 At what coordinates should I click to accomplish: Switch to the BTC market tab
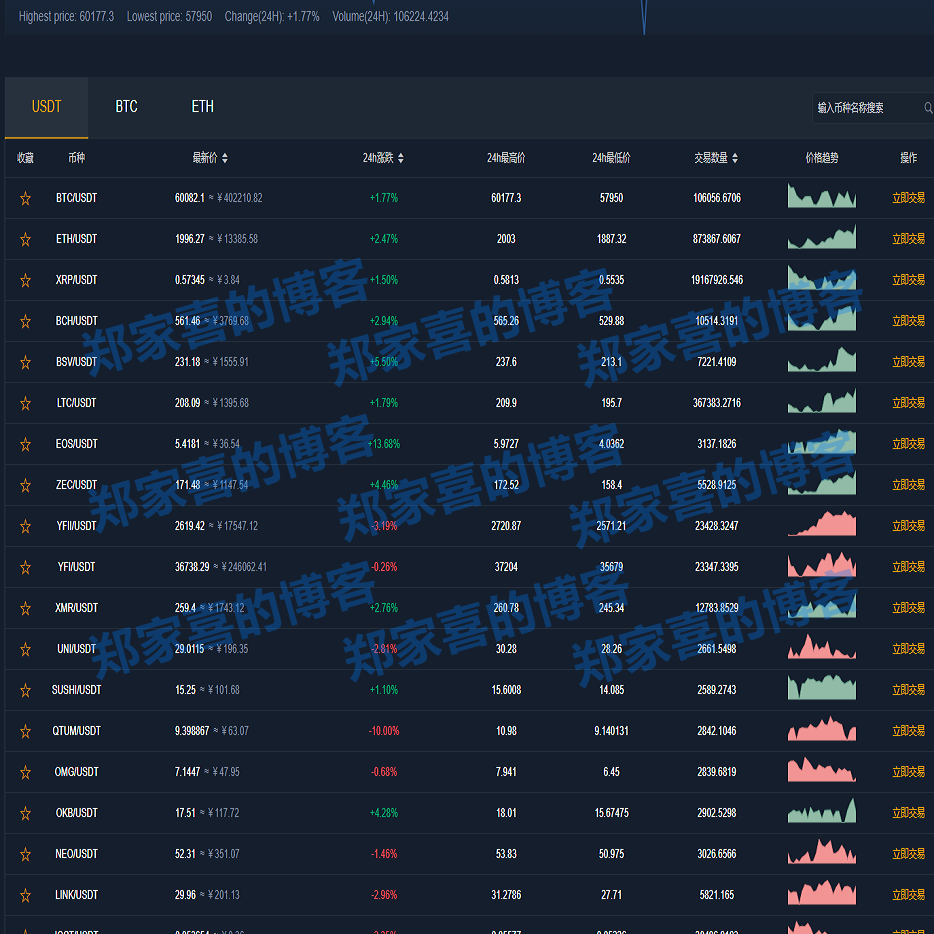(x=126, y=106)
